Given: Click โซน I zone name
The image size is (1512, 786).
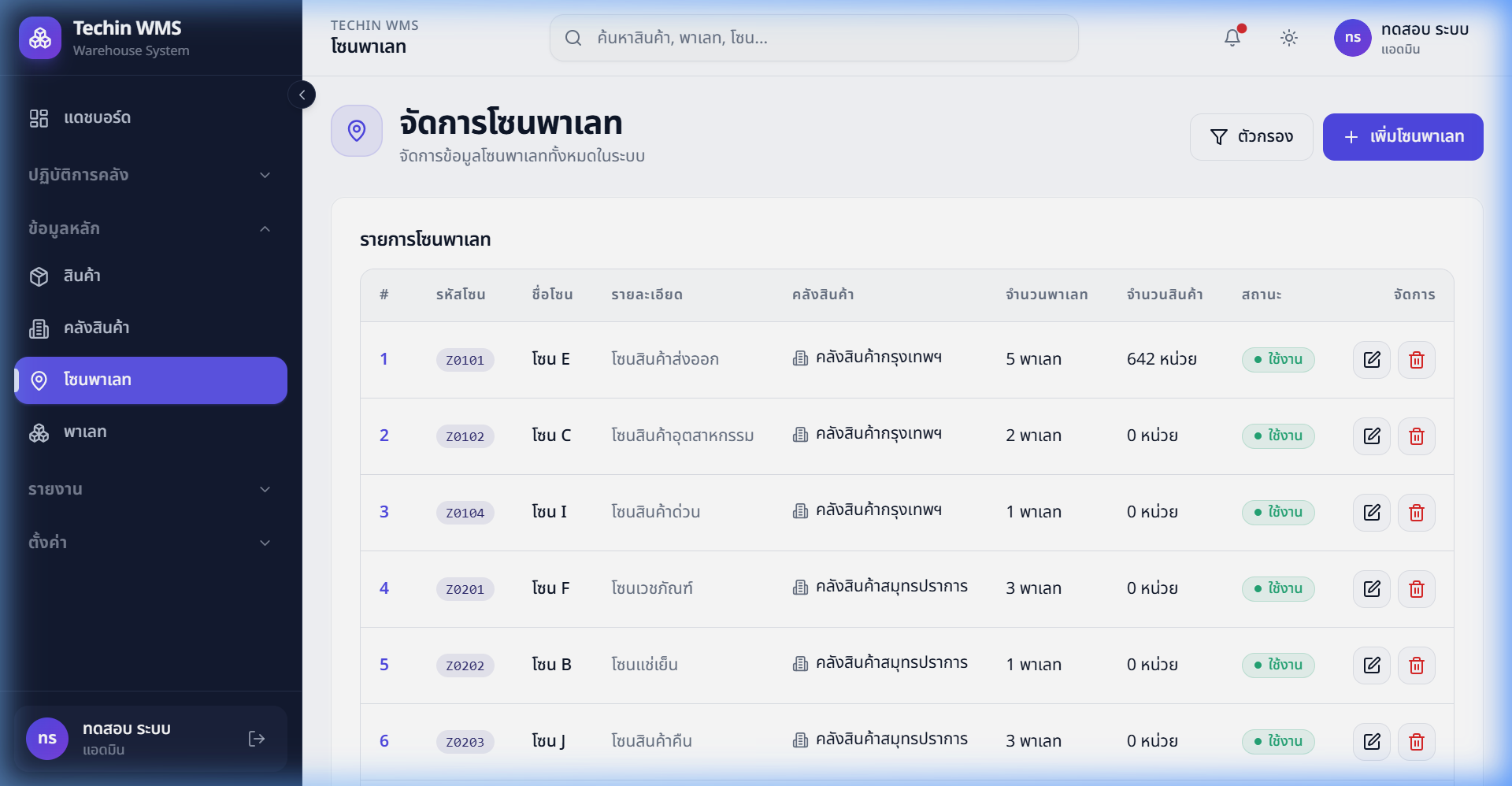Looking at the screenshot, I should [x=549, y=512].
